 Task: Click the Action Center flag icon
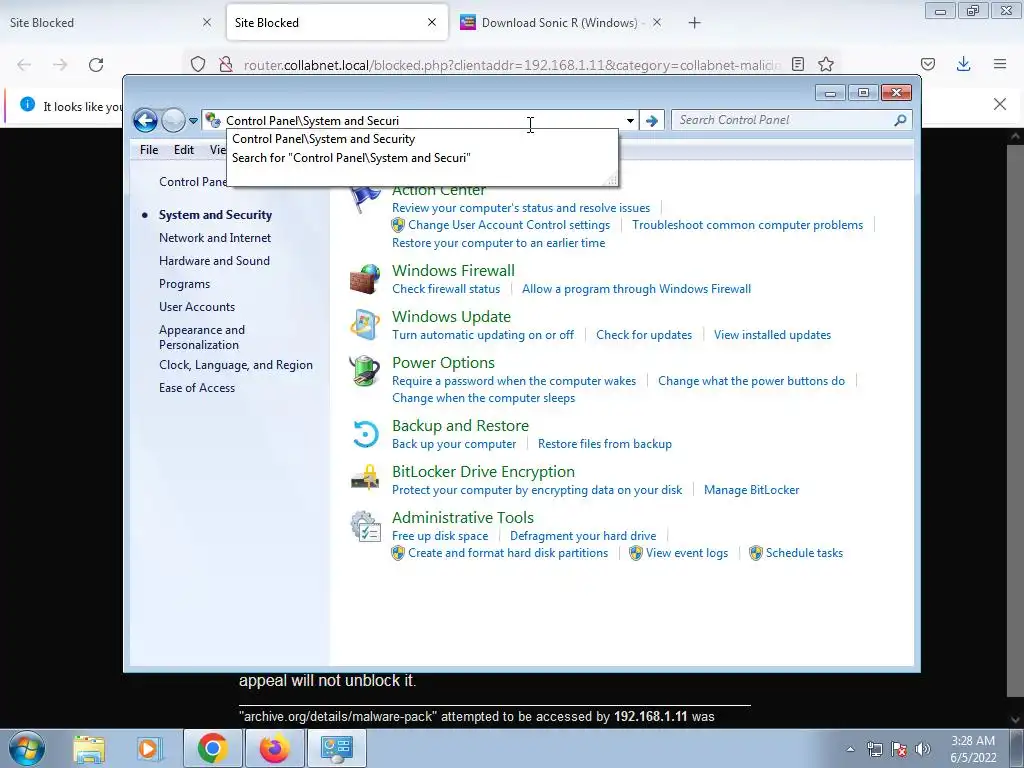coord(365,200)
